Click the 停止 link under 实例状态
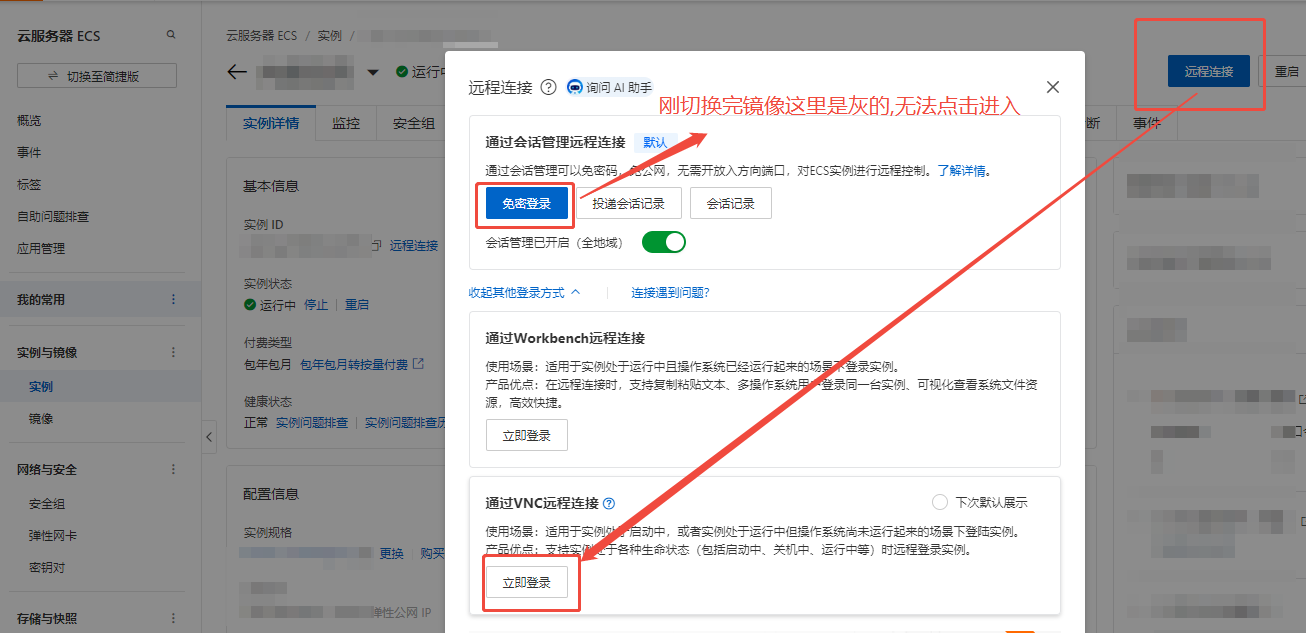This screenshot has width=1306, height=633. [x=316, y=304]
